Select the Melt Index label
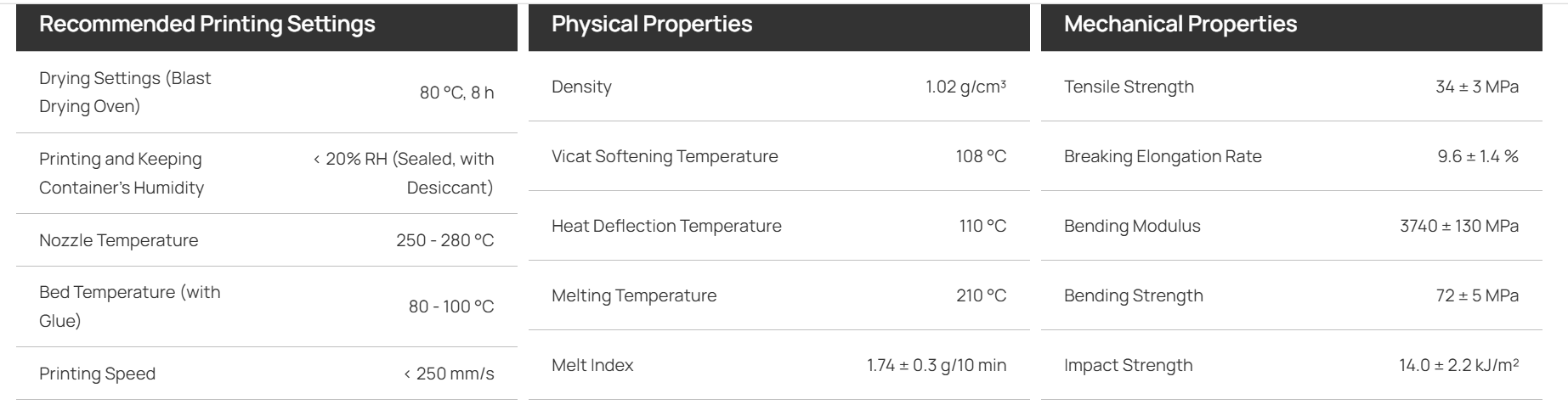 pyautogui.click(x=592, y=365)
